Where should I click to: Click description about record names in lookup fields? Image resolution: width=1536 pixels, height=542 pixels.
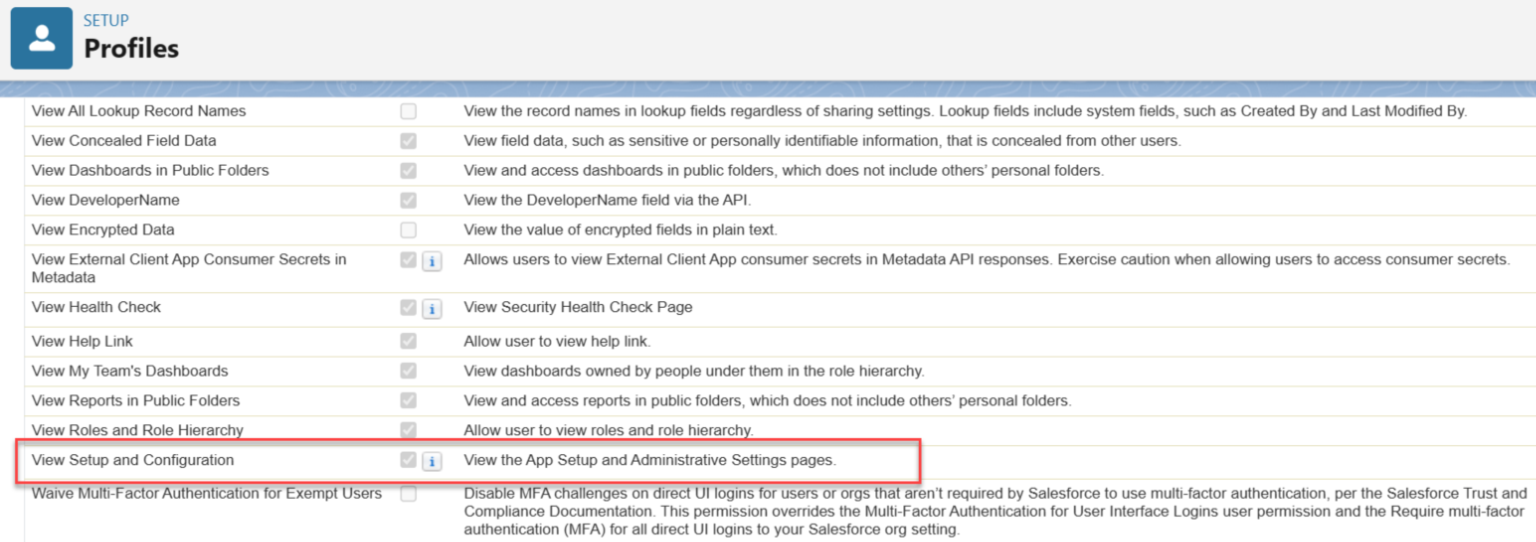tap(965, 111)
